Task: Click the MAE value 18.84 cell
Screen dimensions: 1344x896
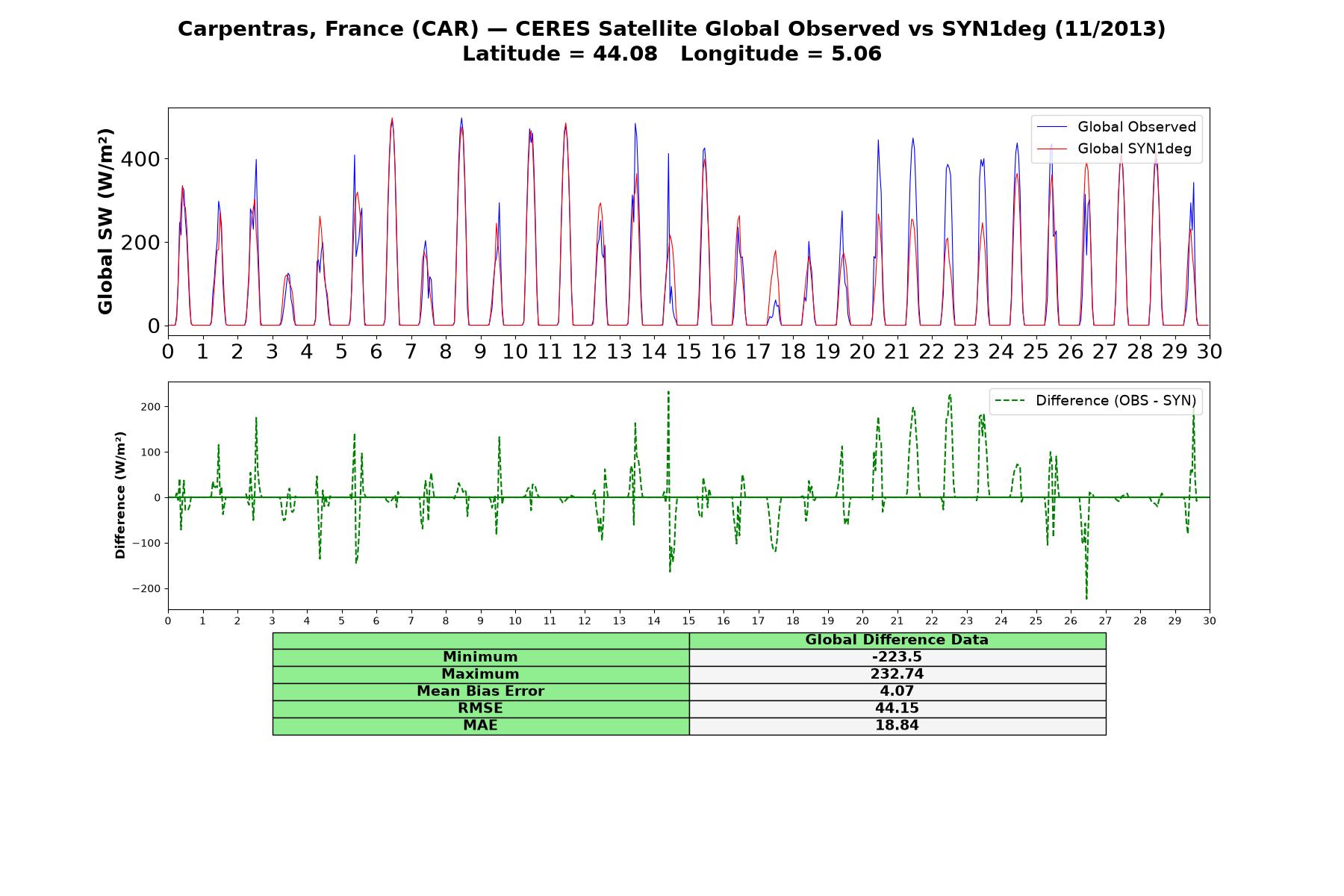Action: tap(897, 726)
